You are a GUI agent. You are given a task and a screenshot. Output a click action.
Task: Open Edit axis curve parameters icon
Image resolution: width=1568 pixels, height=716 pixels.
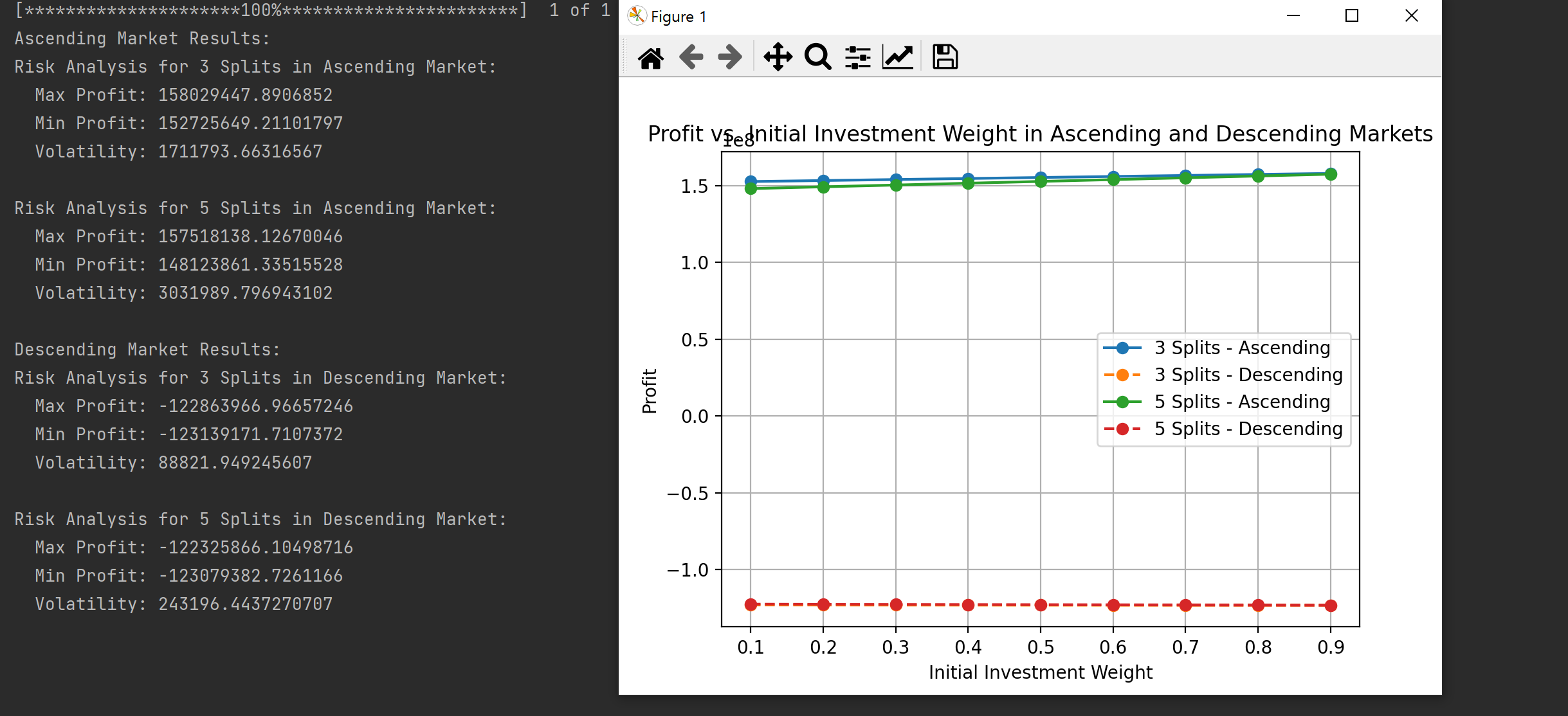point(898,57)
